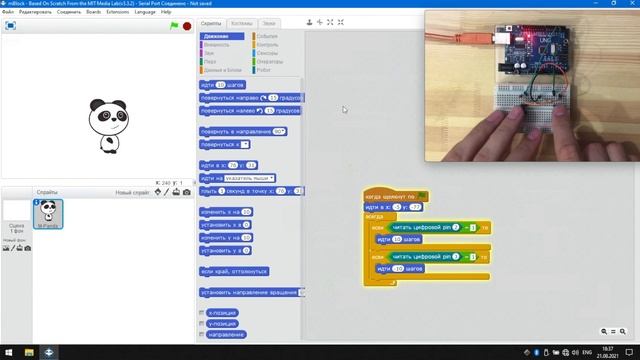Select the grow sprite tool

(x=330, y=22)
